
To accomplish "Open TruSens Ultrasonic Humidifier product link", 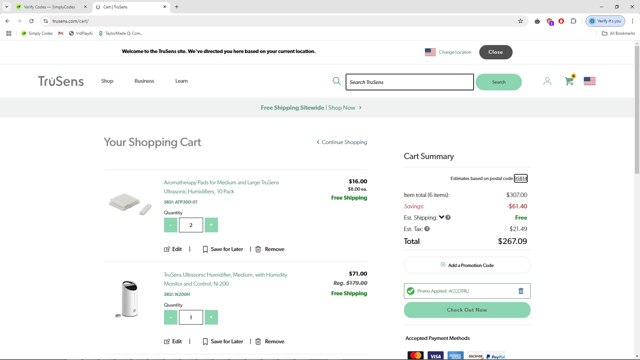I will pos(225,279).
